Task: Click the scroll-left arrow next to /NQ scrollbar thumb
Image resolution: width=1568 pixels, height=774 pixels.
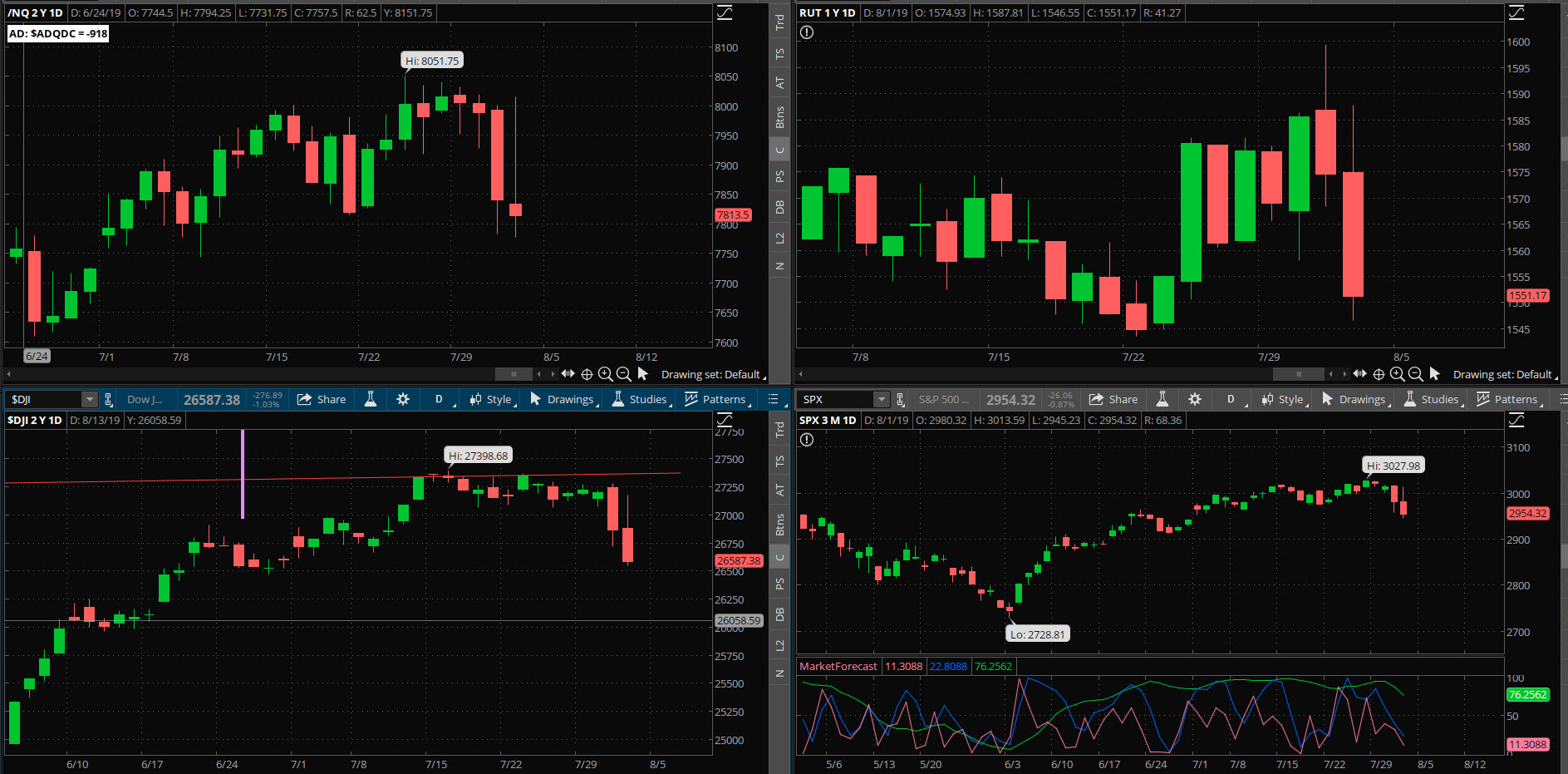Action: click(x=539, y=374)
